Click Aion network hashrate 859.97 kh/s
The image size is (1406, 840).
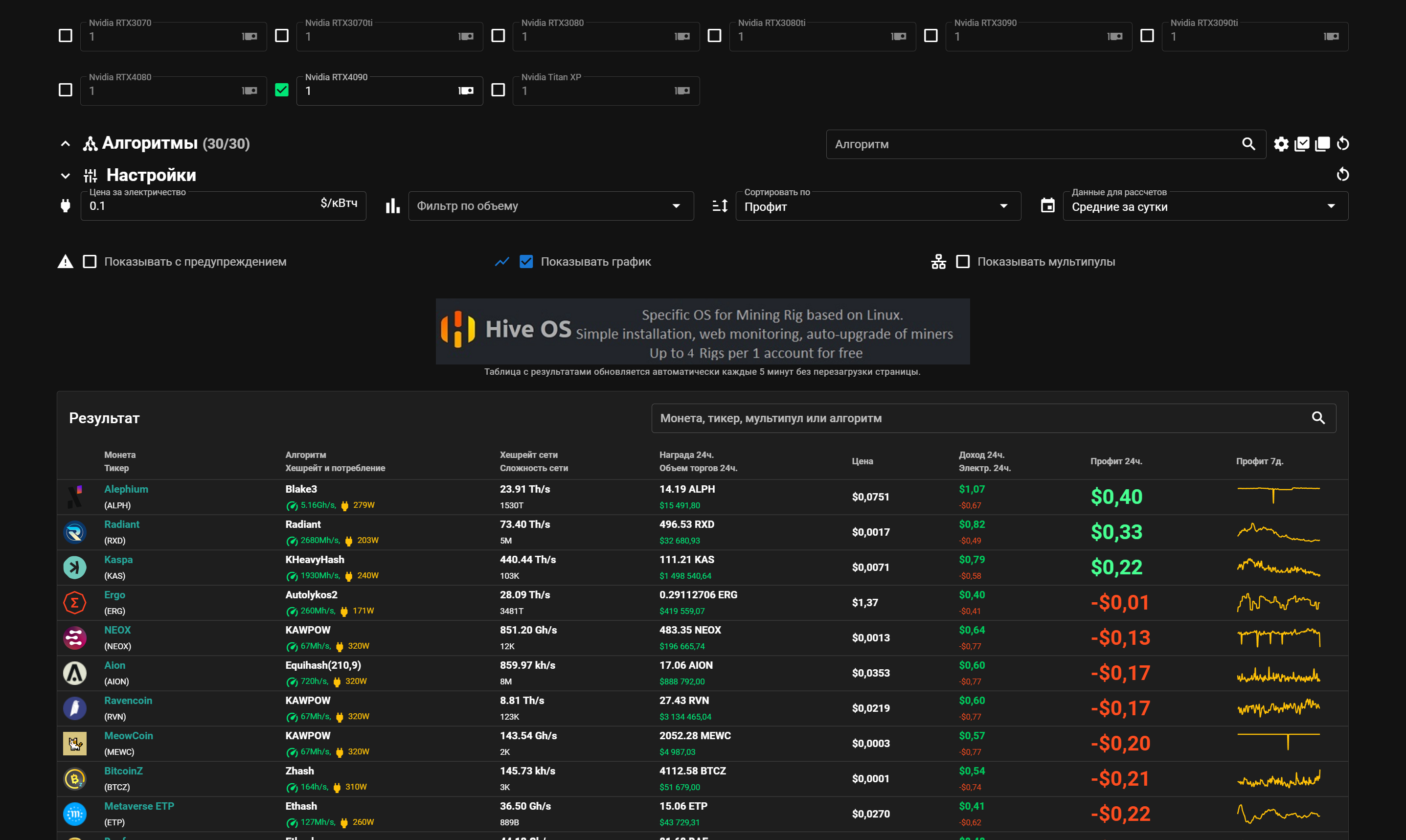point(527,665)
